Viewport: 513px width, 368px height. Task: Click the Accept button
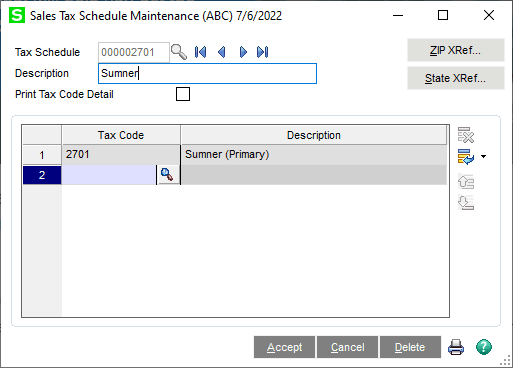click(284, 347)
